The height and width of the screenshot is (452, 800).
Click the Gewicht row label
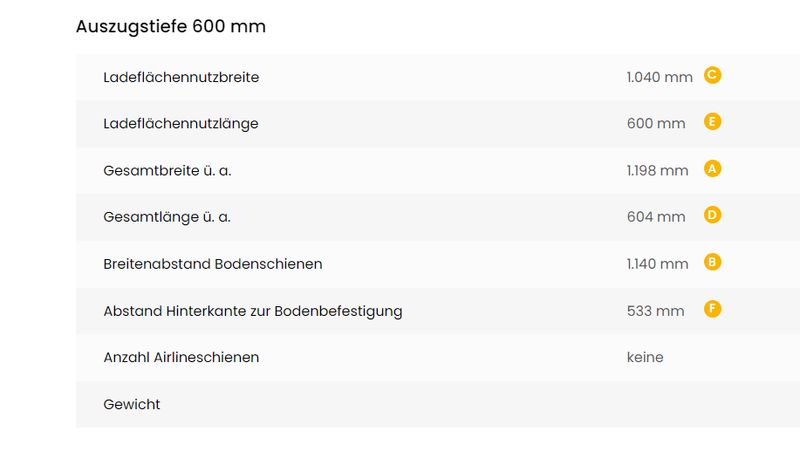(x=132, y=404)
